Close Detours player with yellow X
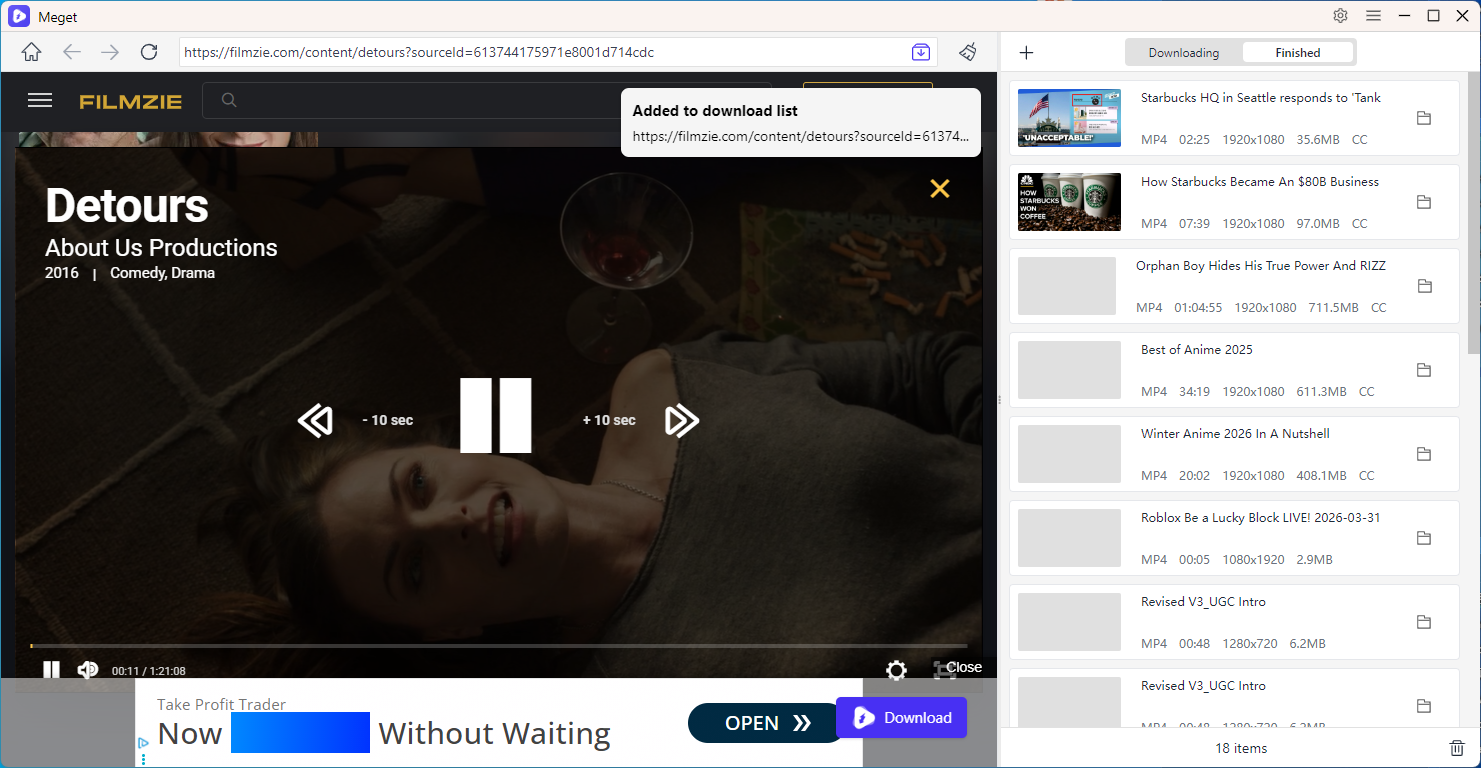The image size is (1481, 768). (x=939, y=188)
